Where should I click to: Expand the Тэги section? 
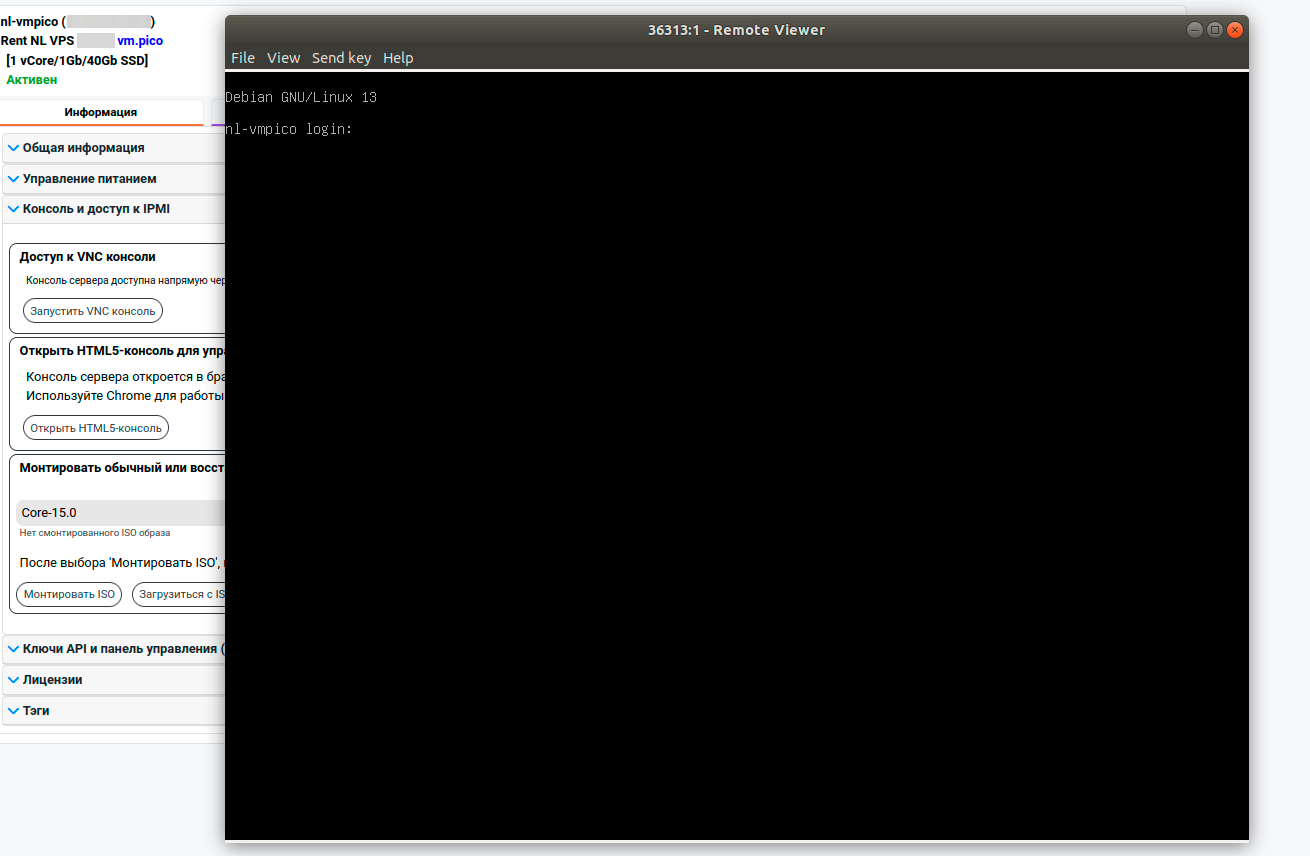(36, 711)
